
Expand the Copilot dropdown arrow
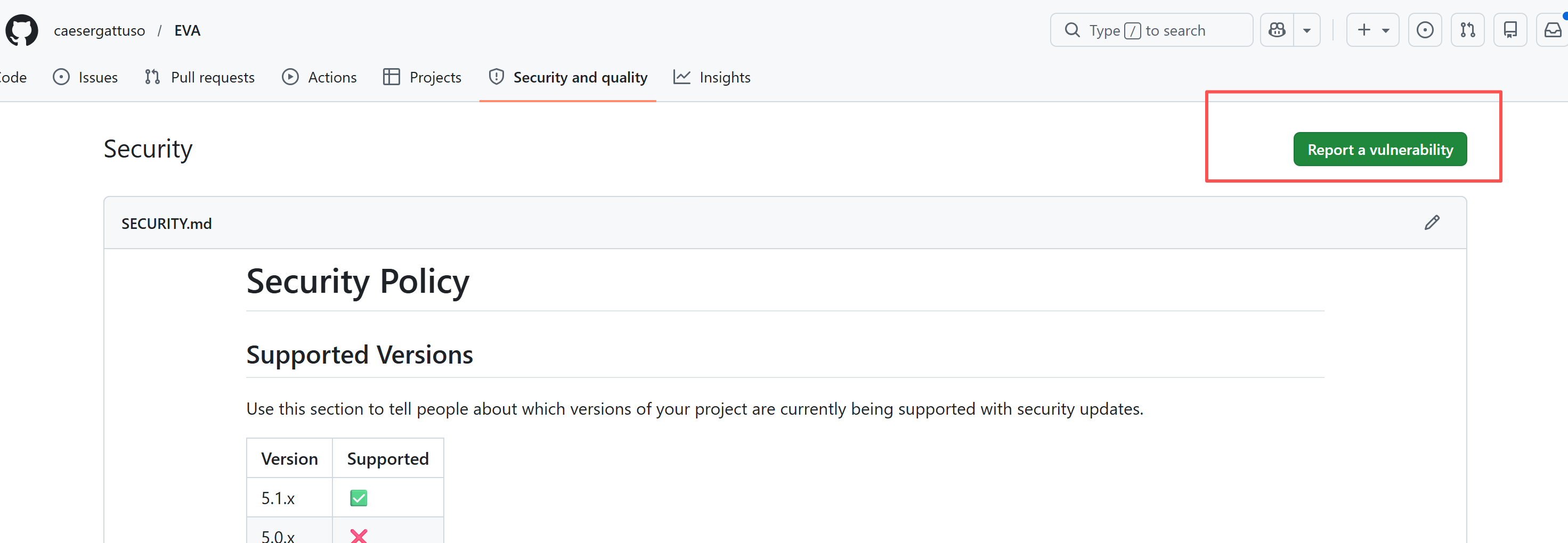(1306, 30)
